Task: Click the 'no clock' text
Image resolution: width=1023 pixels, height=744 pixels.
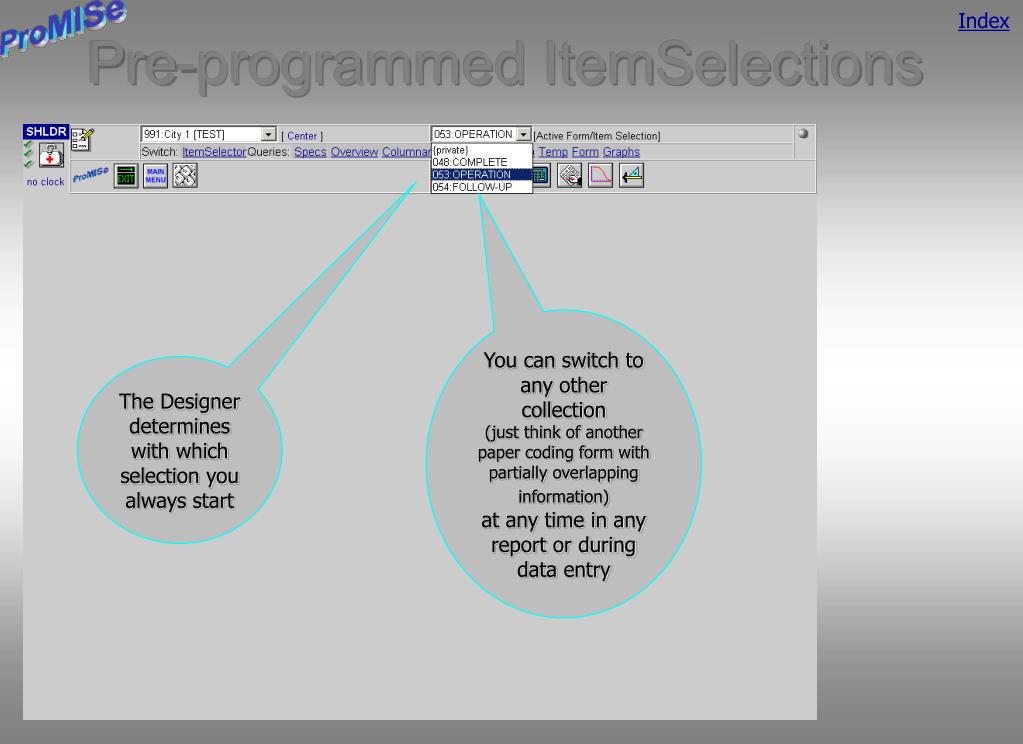Action: coord(46,182)
